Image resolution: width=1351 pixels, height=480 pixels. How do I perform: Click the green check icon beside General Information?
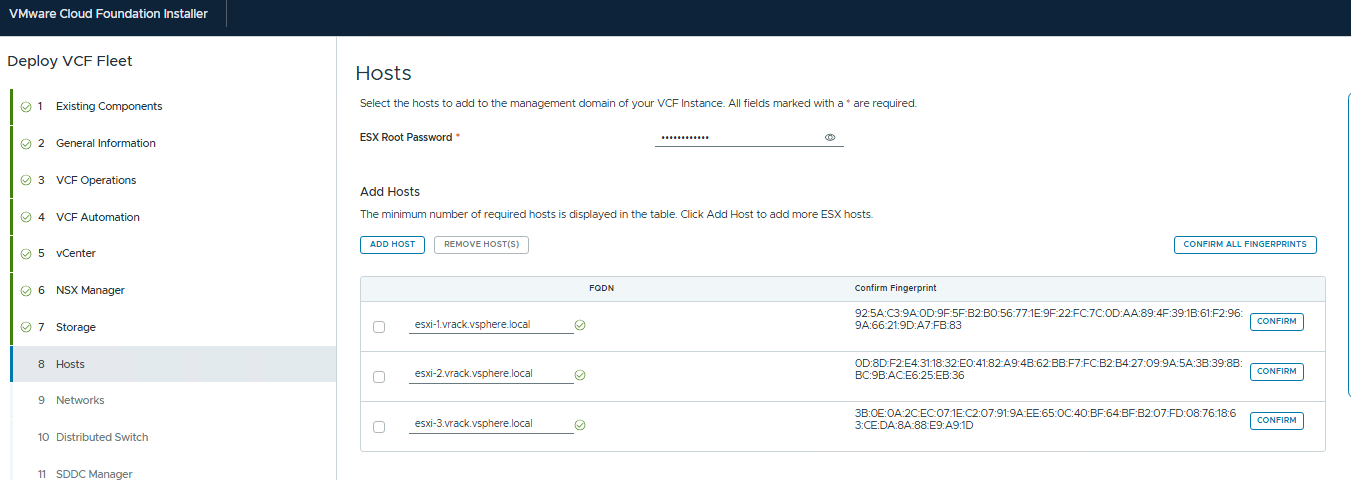click(25, 144)
